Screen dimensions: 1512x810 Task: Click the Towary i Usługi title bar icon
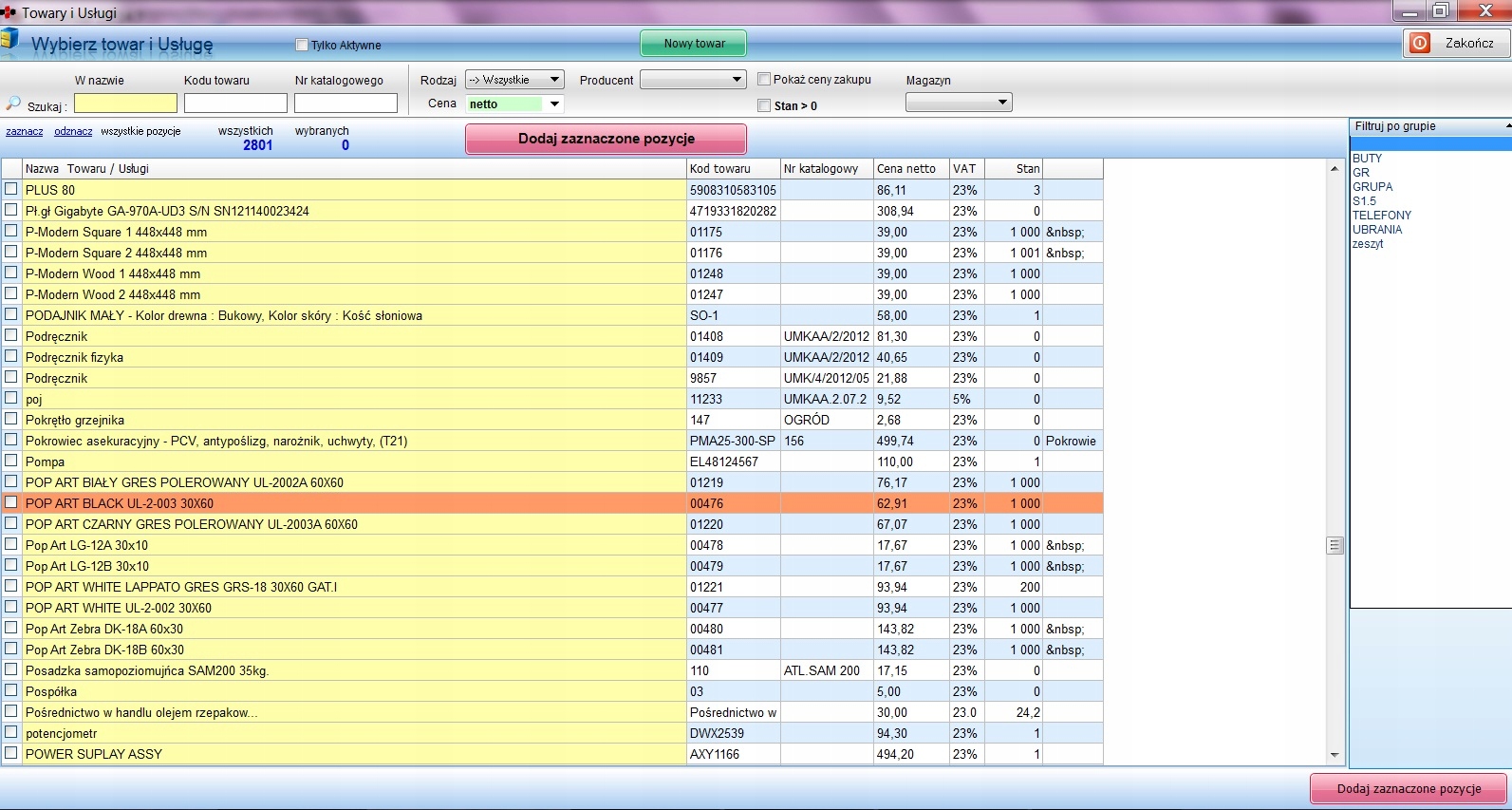coord(9,12)
